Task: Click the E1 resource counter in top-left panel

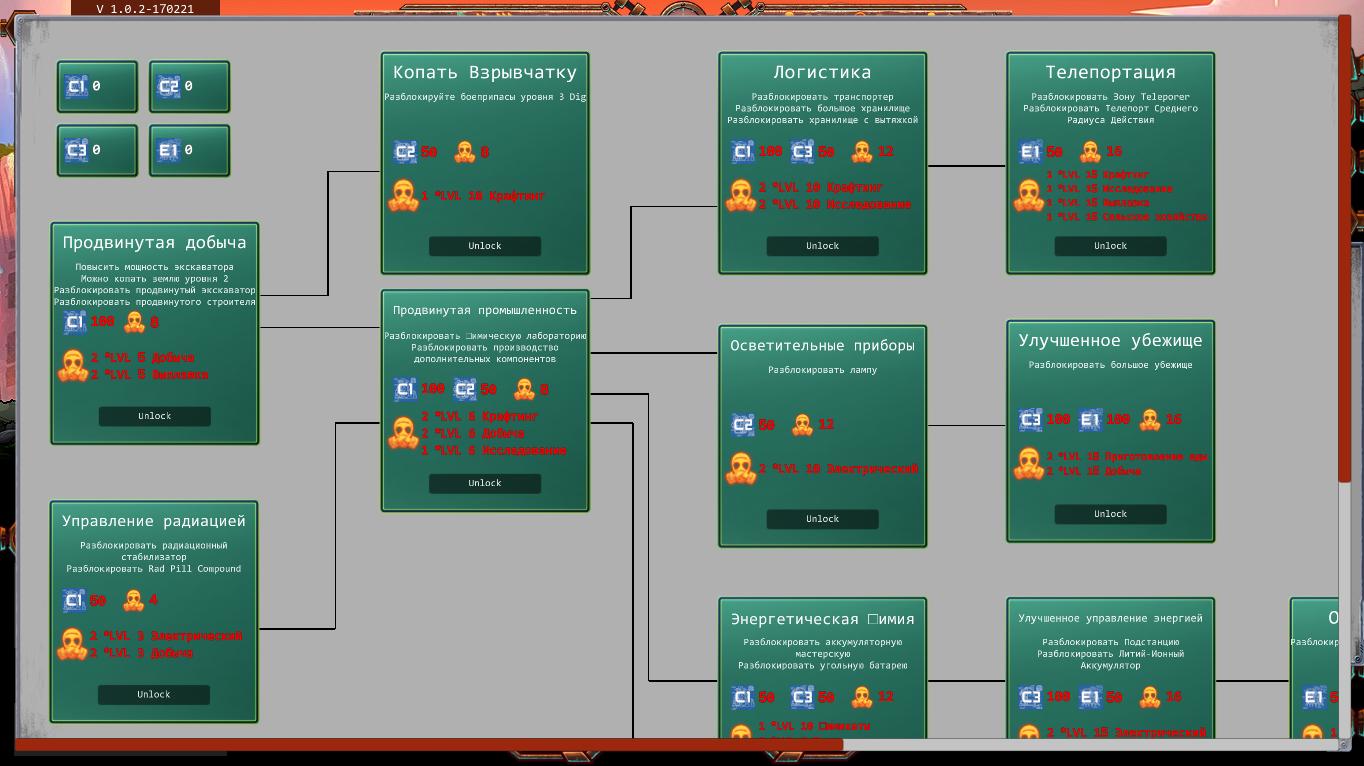Action: pos(189,150)
